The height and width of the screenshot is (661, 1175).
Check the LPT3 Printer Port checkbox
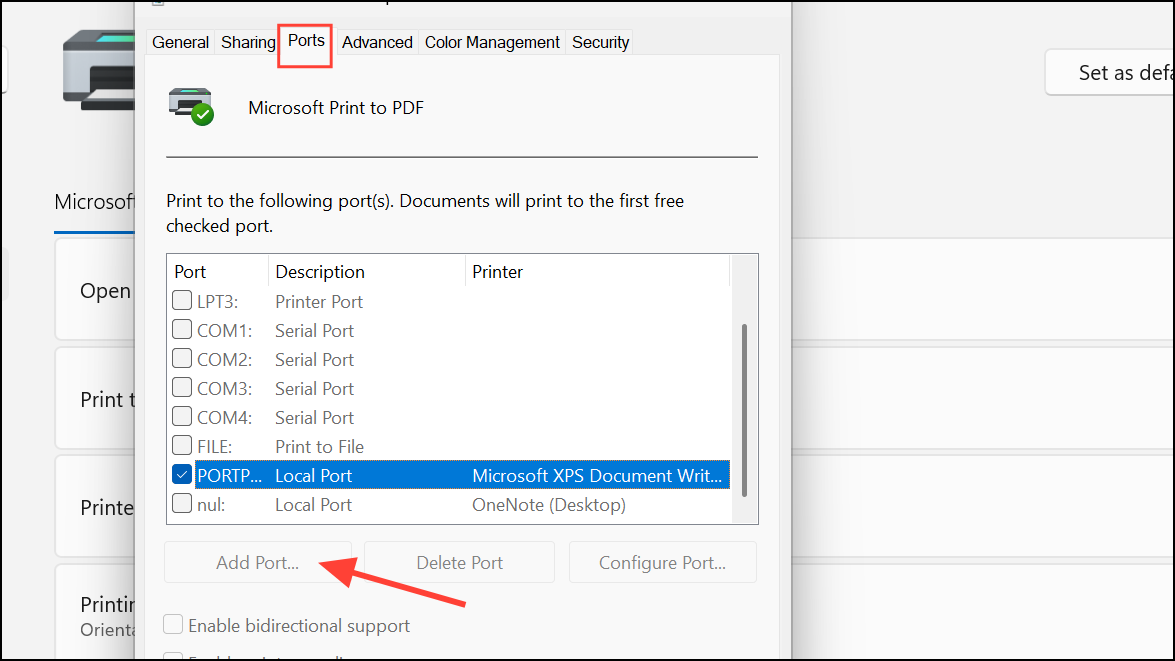tap(181, 301)
